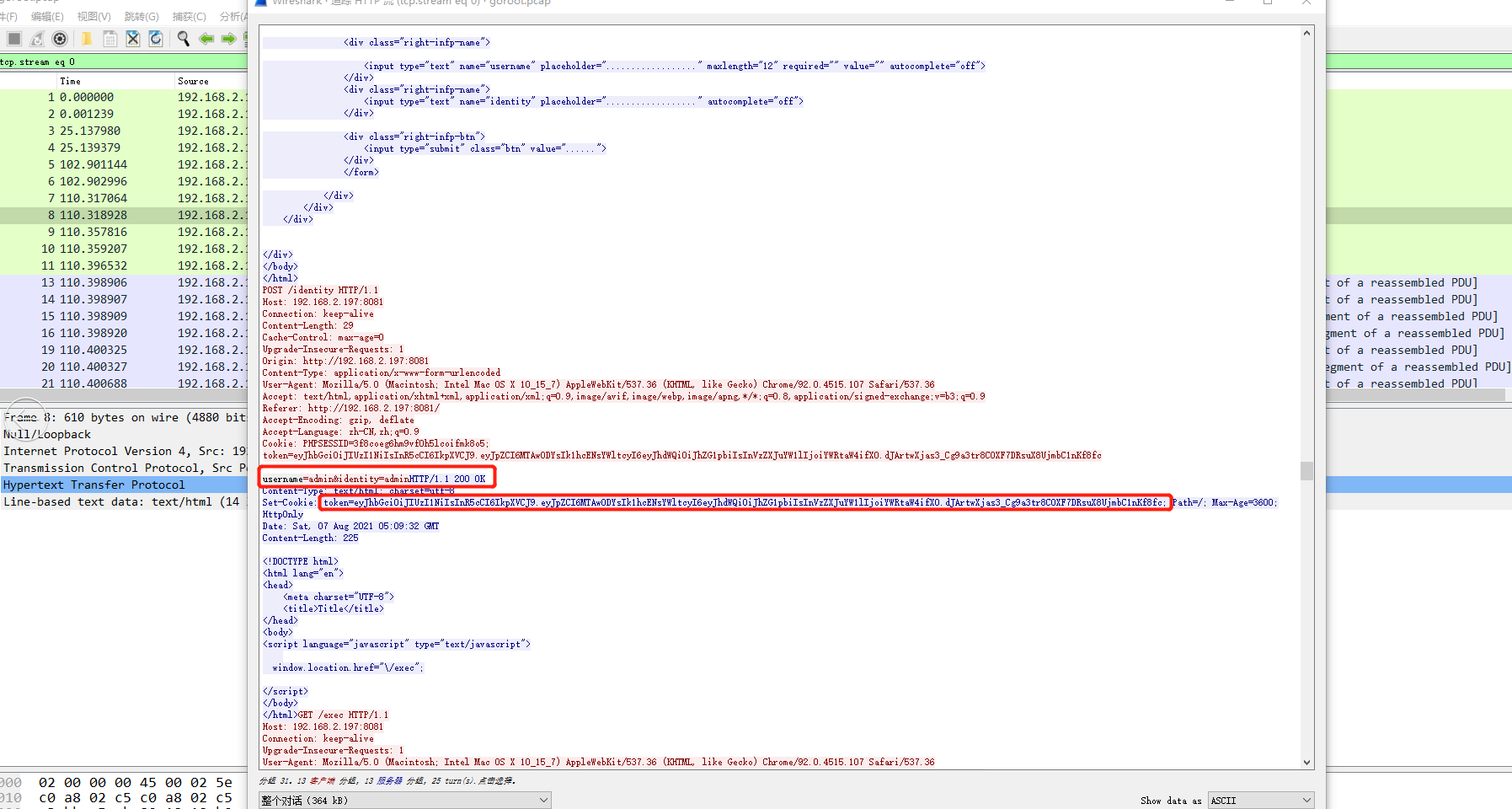1512x809 pixels.
Task: Reload this capture file
Action: pos(156,39)
